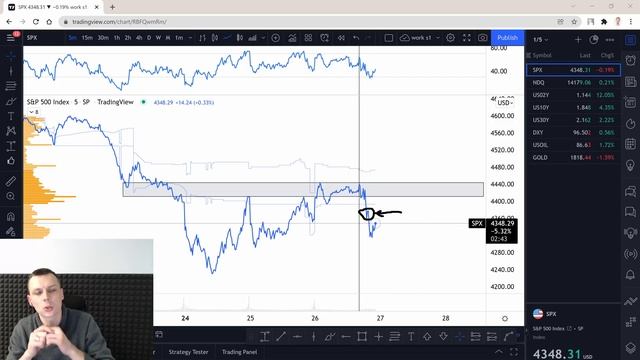640x360 pixels.
Task: Select the brush drawing tool
Action: coord(11,101)
